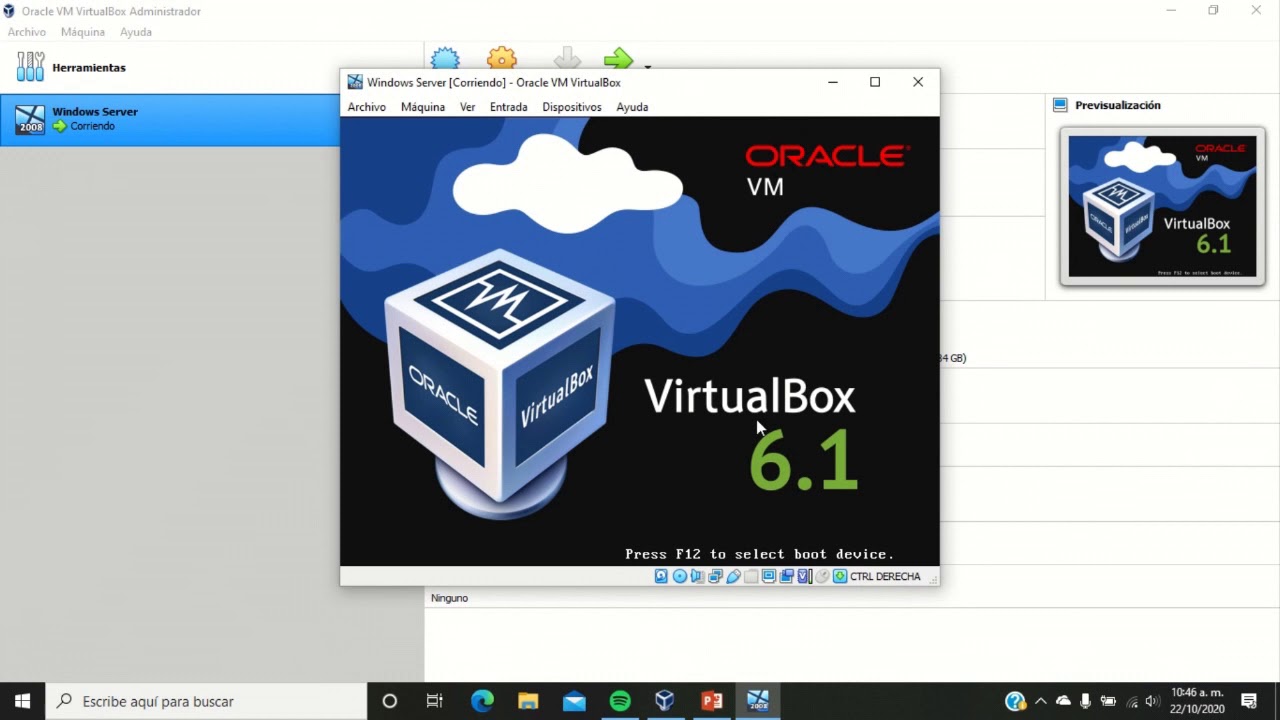Click the recording status icon
Image resolution: width=1280 pixels, height=720 pixels.
coord(786,576)
